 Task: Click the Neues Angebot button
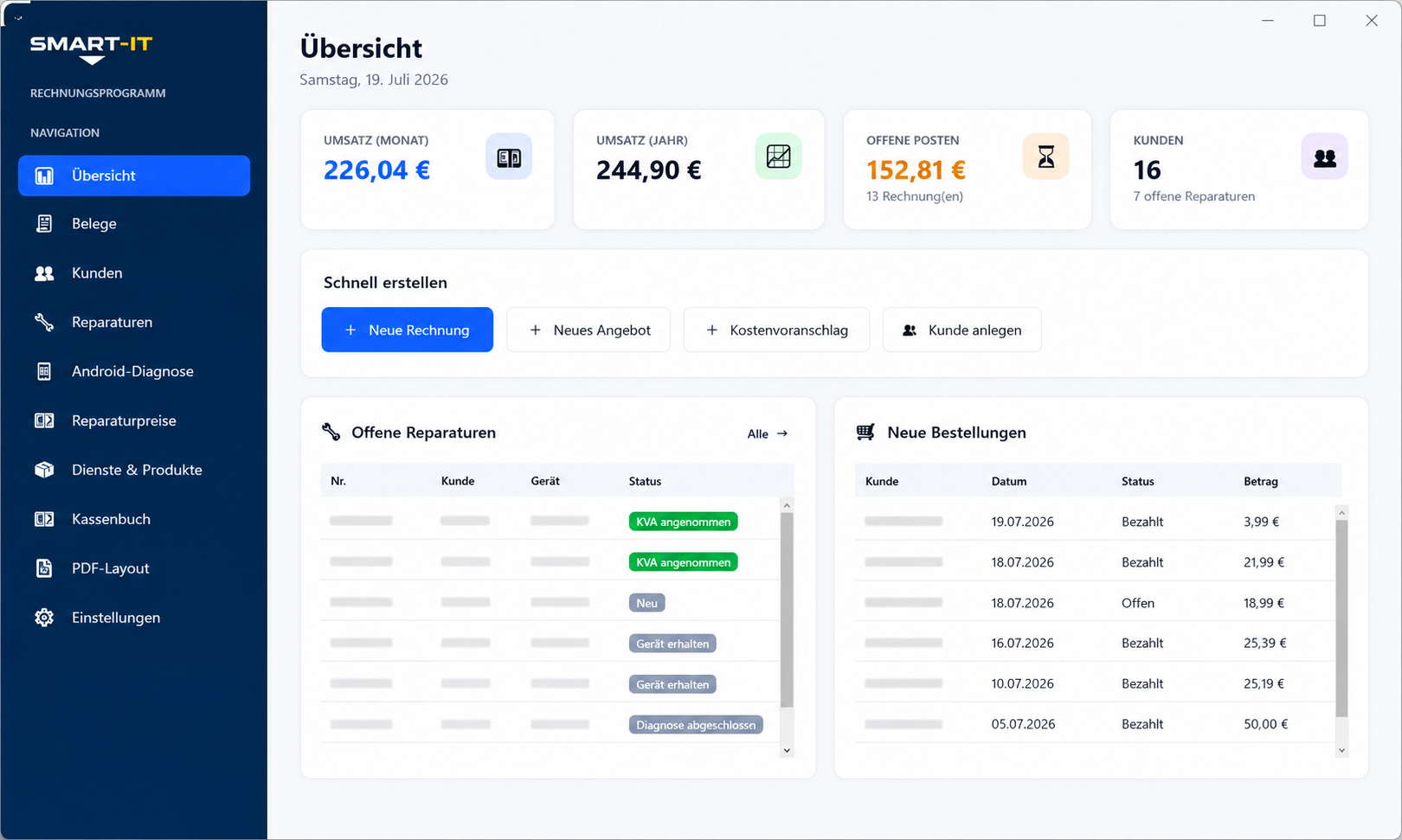pyautogui.click(x=588, y=330)
